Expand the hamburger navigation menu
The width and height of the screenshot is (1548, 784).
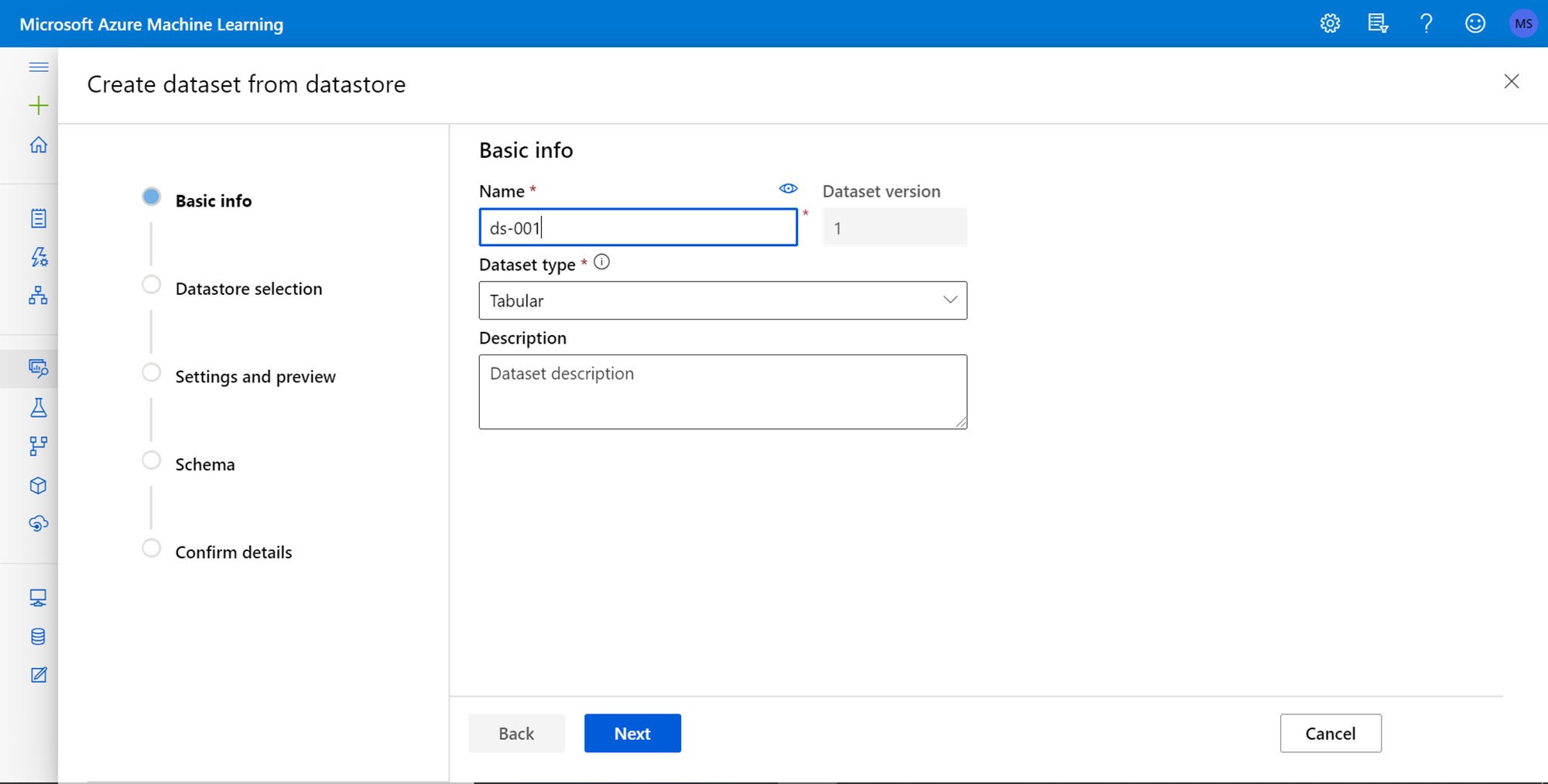38,67
